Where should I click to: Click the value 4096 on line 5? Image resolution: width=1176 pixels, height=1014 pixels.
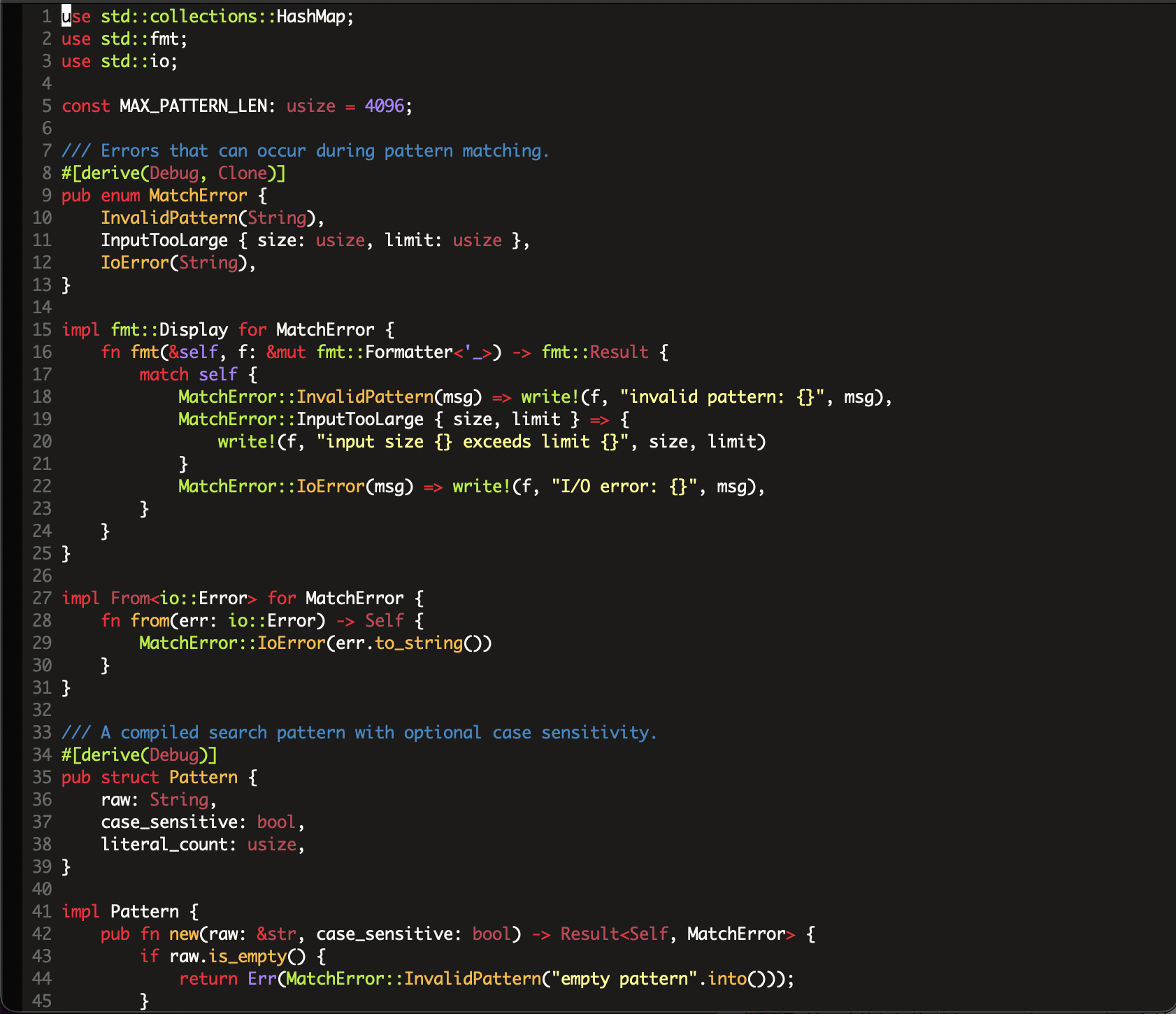pyautogui.click(x=384, y=106)
